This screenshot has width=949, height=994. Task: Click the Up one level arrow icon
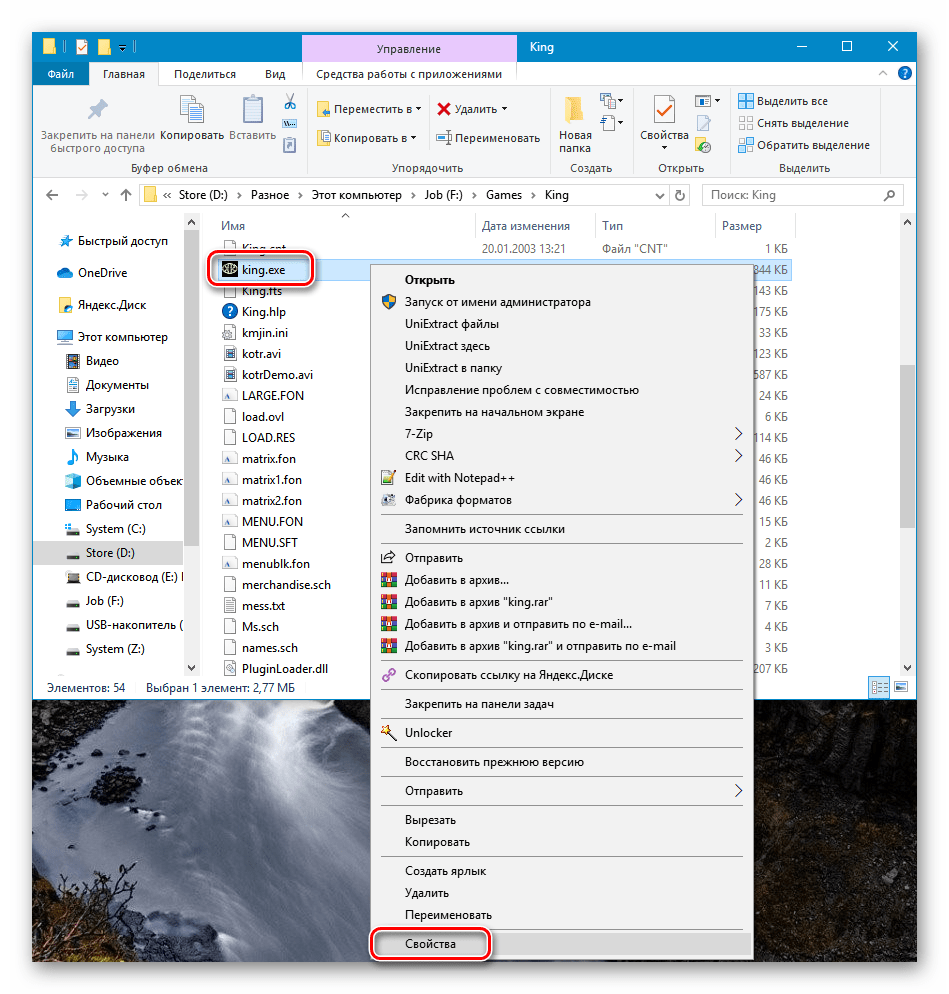tap(126, 195)
